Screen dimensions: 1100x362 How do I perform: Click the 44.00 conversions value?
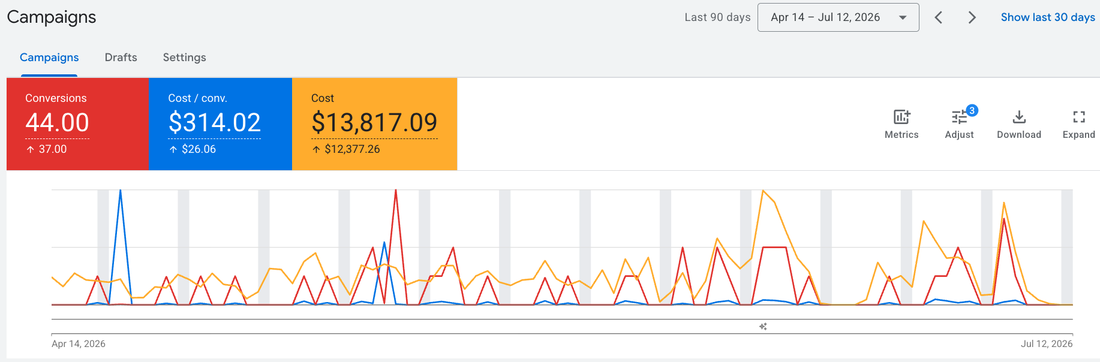click(x=58, y=123)
